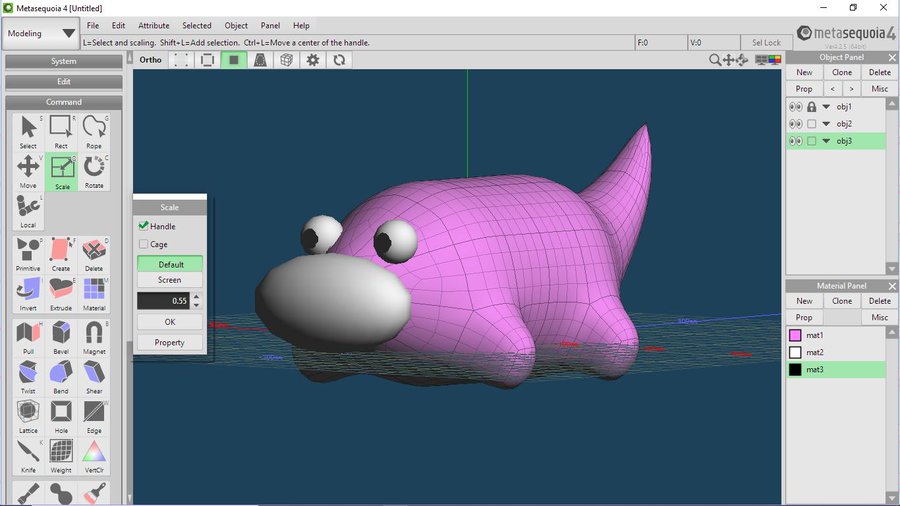Image resolution: width=900 pixels, height=506 pixels.
Task: Click the scale value field 0.55
Action: [164, 301]
